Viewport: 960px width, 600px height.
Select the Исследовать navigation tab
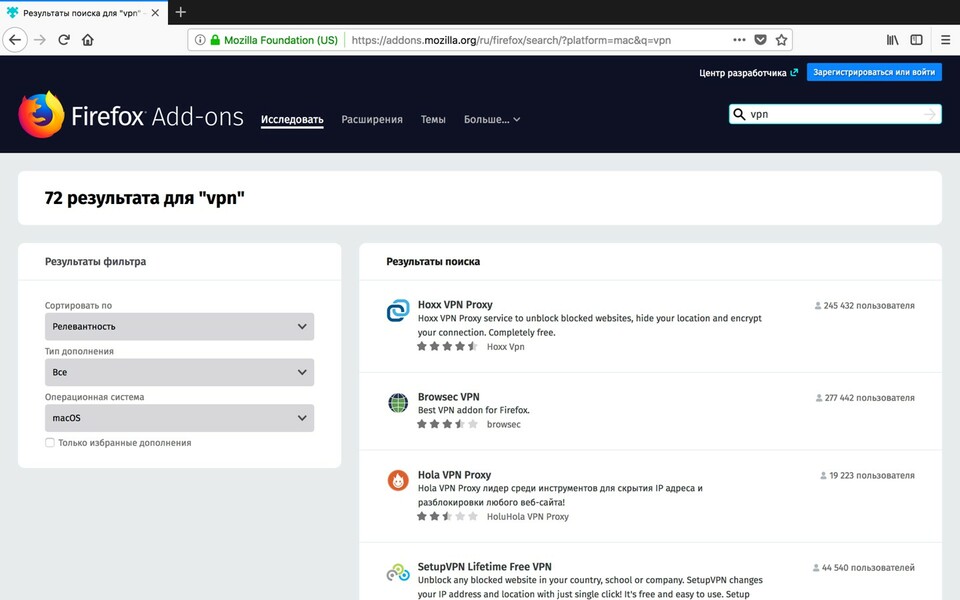292,119
